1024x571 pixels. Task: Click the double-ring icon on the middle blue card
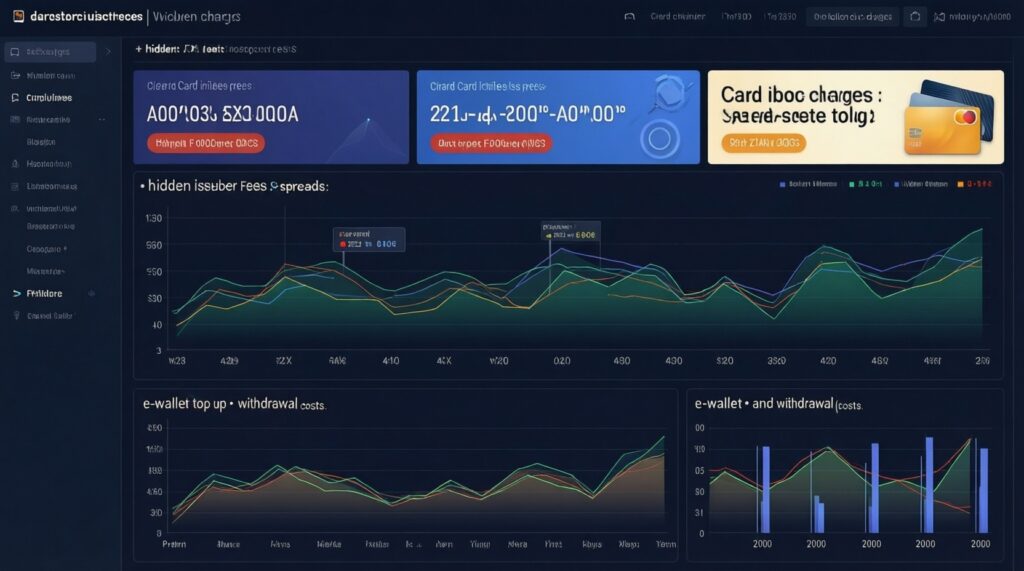coord(660,139)
